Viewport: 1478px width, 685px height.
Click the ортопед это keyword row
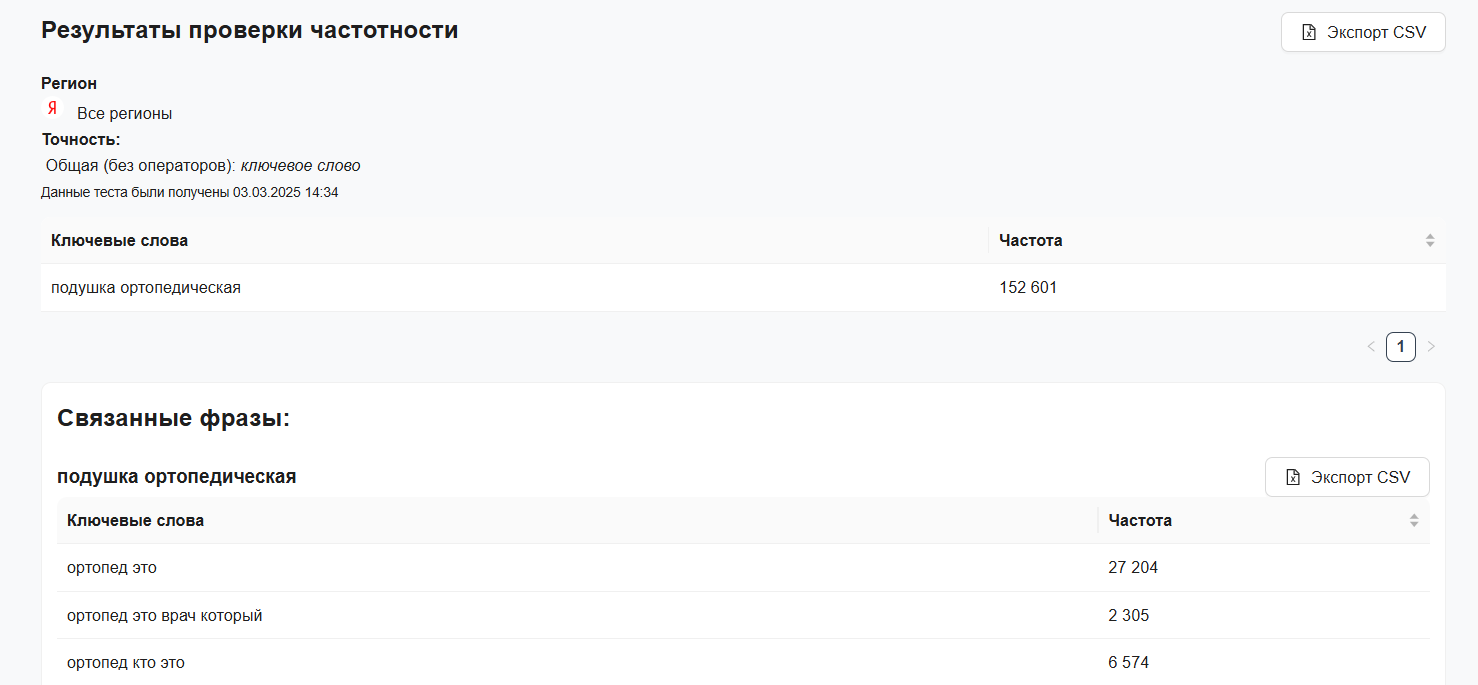(x=112, y=568)
